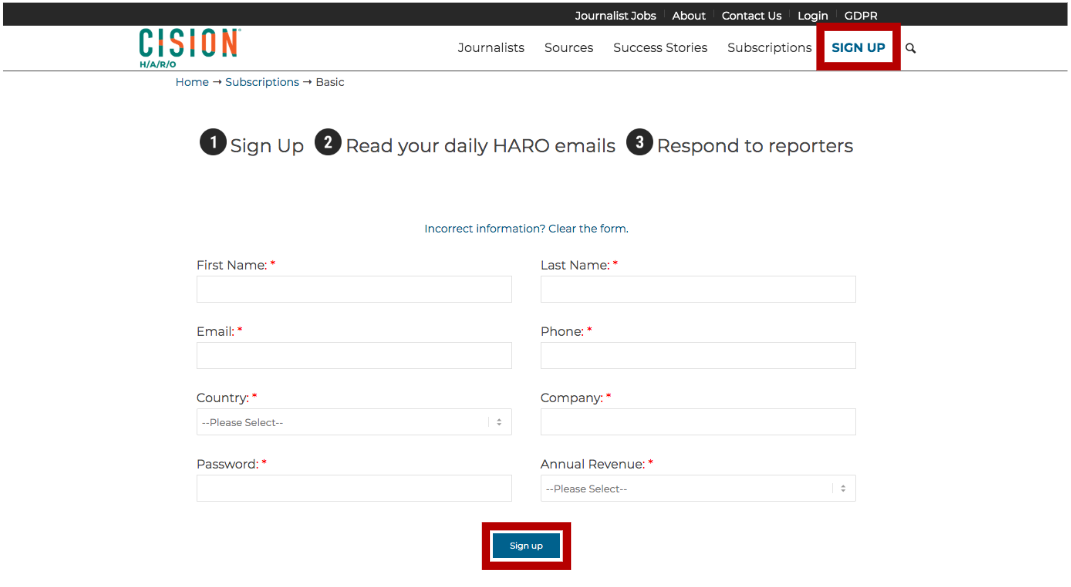Select the Company input field

697,422
